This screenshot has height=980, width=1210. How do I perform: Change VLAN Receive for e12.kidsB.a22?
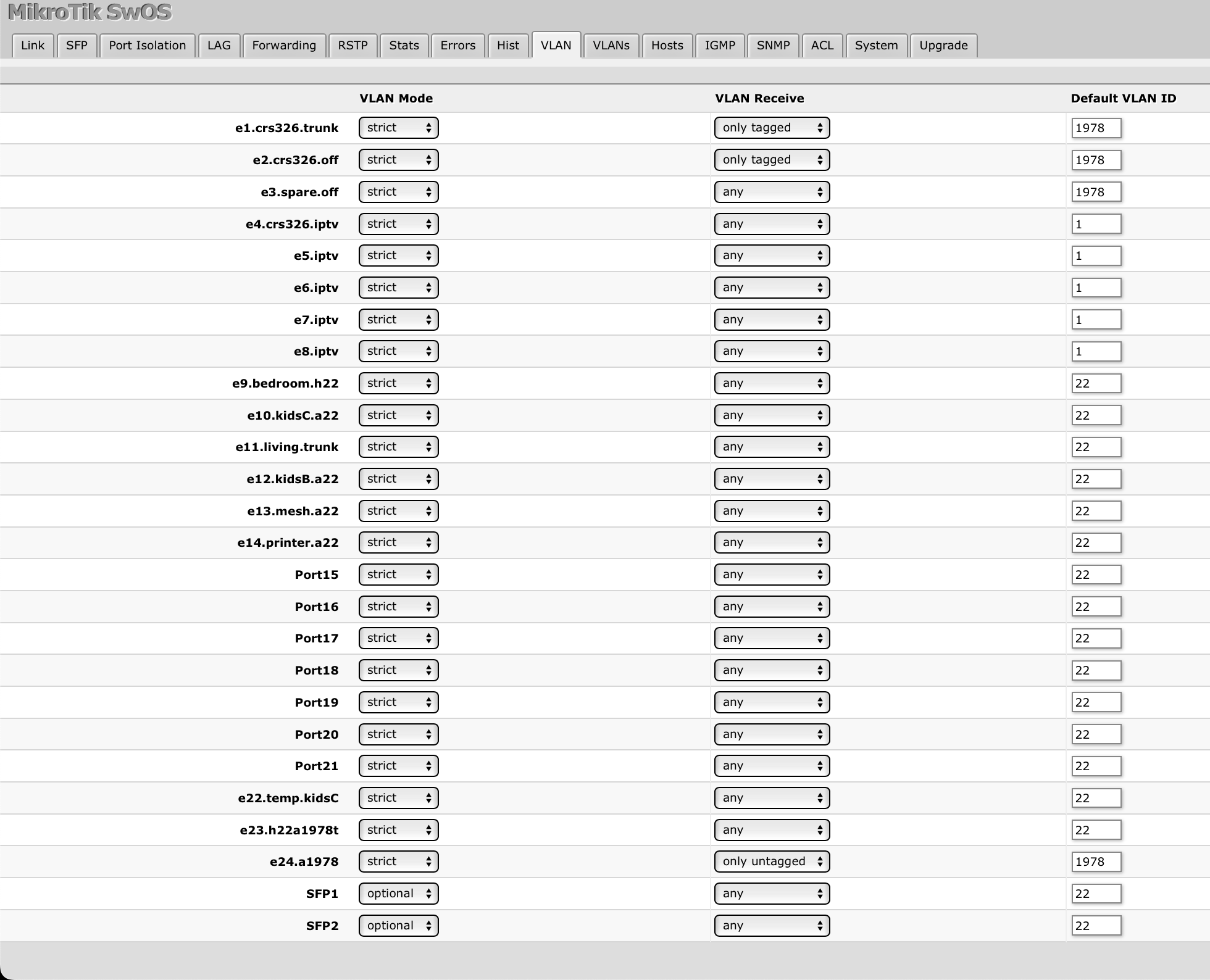(x=772, y=479)
